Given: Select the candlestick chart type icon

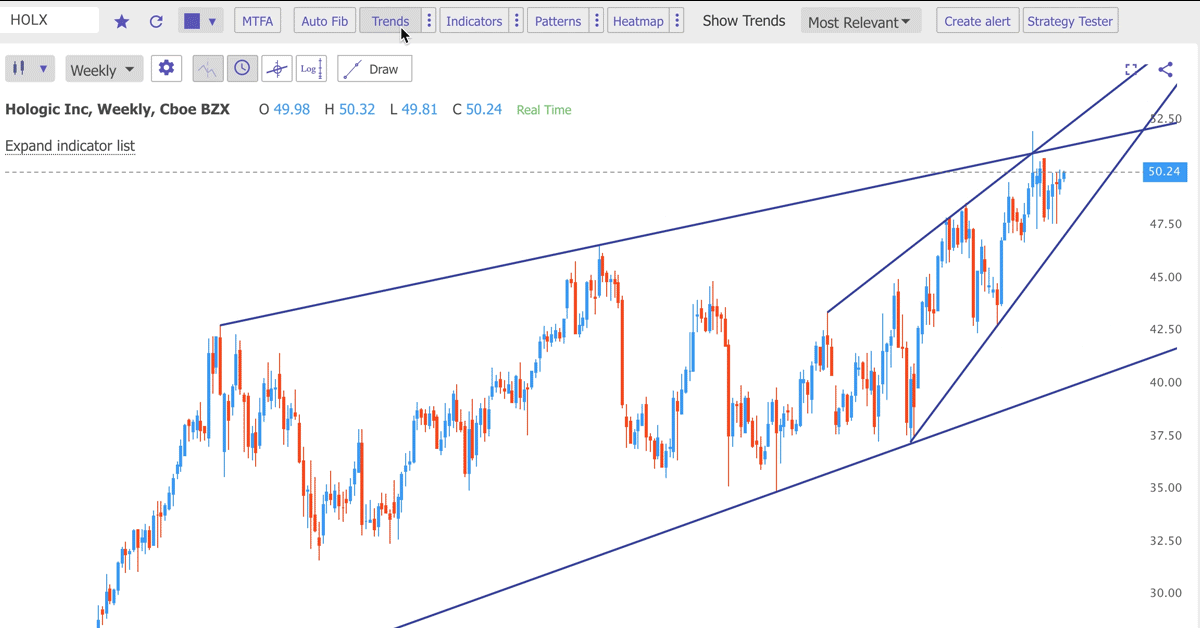Looking at the screenshot, I should 22,68.
